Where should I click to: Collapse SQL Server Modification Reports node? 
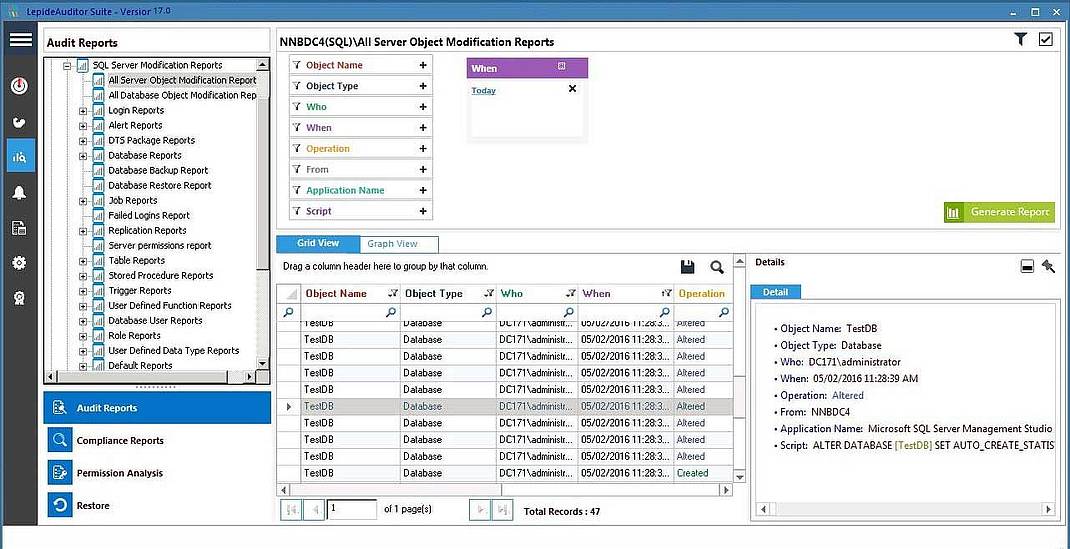(68, 66)
